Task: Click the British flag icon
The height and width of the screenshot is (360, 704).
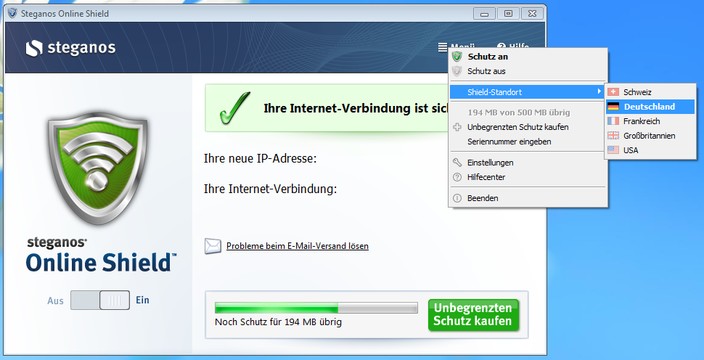Action: click(613, 136)
